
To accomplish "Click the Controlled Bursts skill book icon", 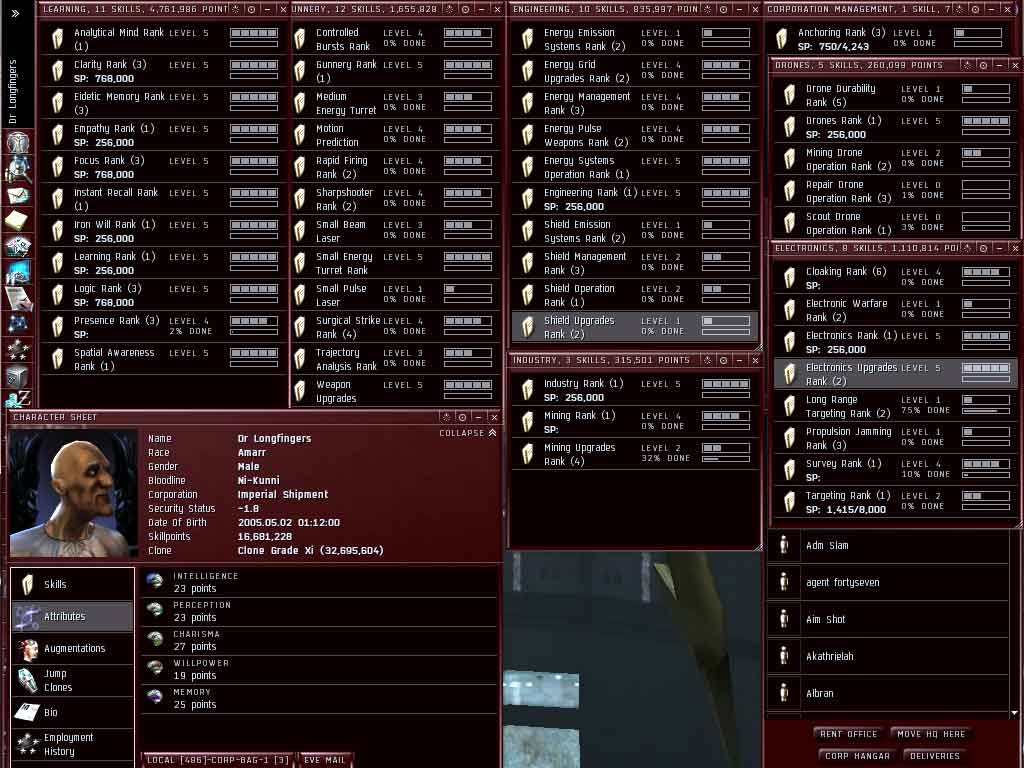I will click(300, 39).
